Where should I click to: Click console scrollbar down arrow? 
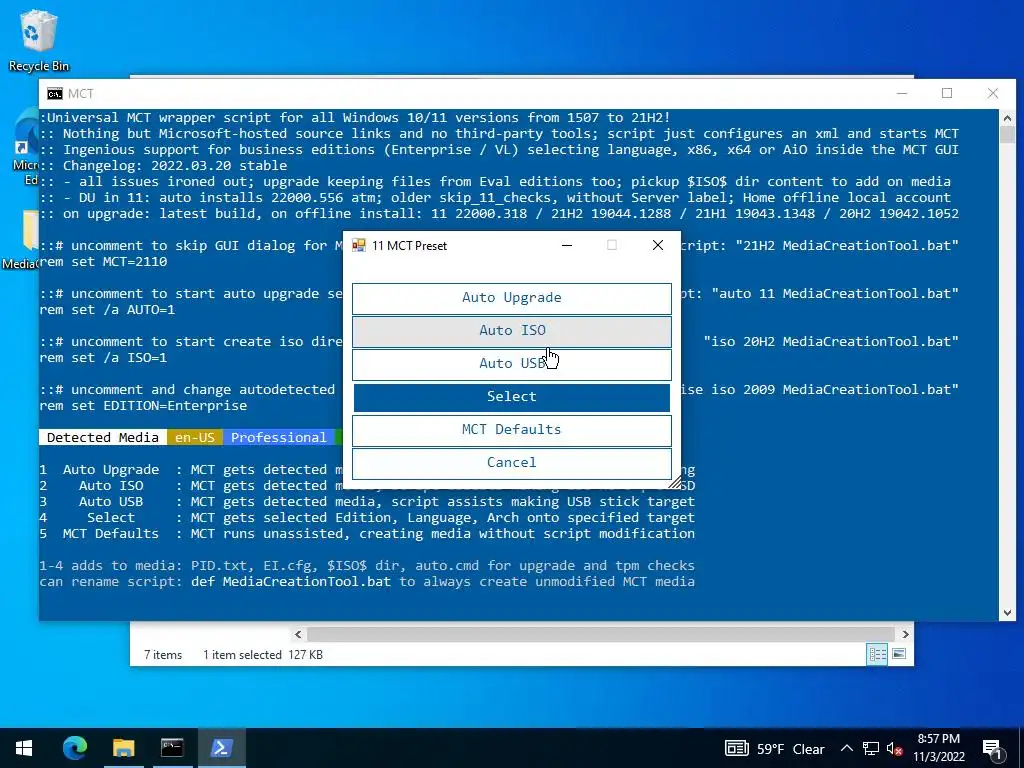1006,613
